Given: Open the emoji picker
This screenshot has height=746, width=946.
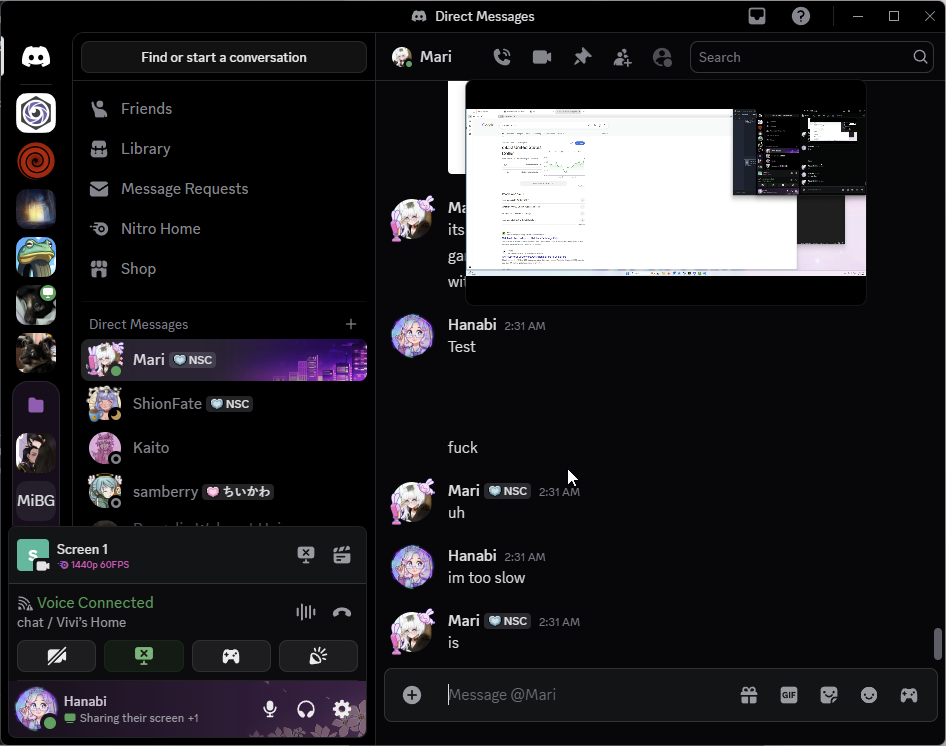Looking at the screenshot, I should (869, 695).
